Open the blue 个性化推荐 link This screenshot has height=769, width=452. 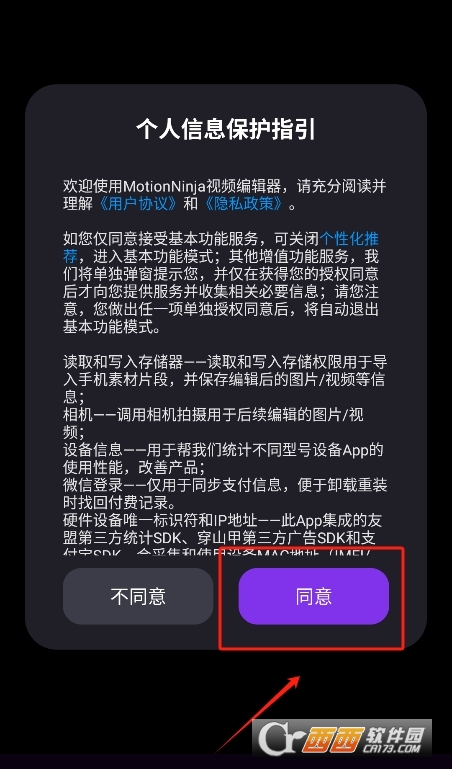(221, 248)
